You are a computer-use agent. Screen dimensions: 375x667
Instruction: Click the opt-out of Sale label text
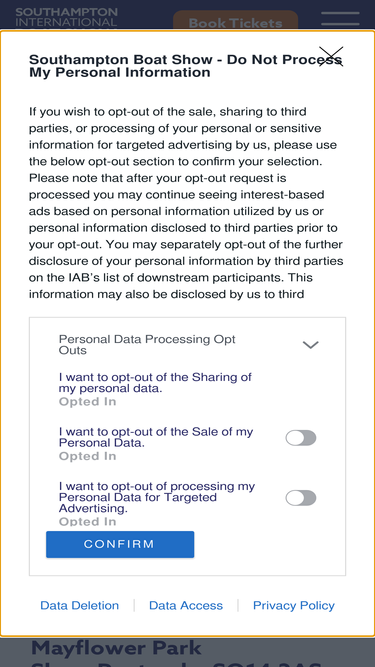pyautogui.click(x=156, y=437)
